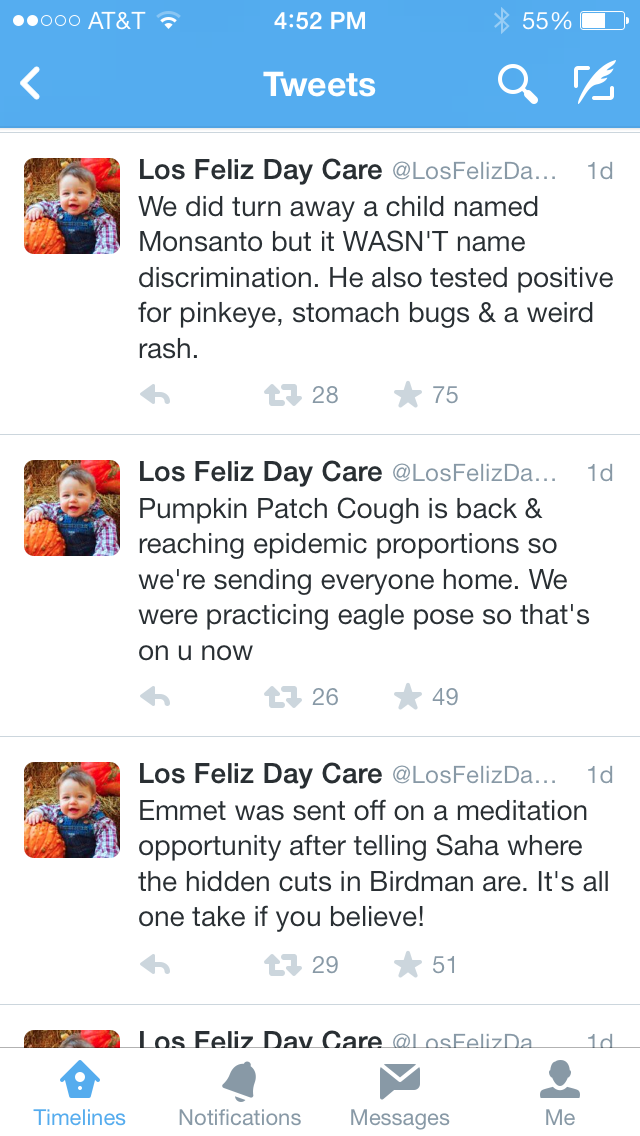Tap the back arrow in header
Screen dimensions: 640x1136
point(31,84)
